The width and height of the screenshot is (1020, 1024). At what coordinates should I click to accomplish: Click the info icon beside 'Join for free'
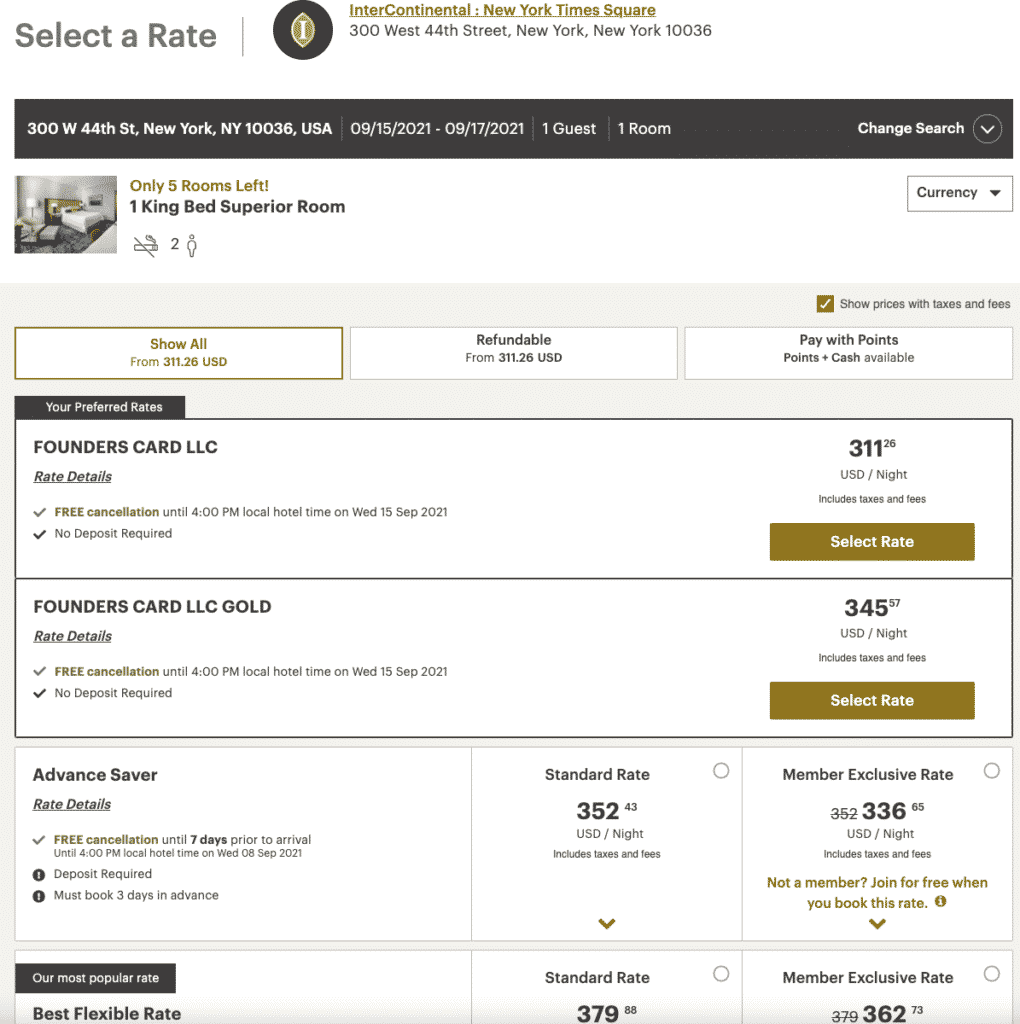click(941, 902)
